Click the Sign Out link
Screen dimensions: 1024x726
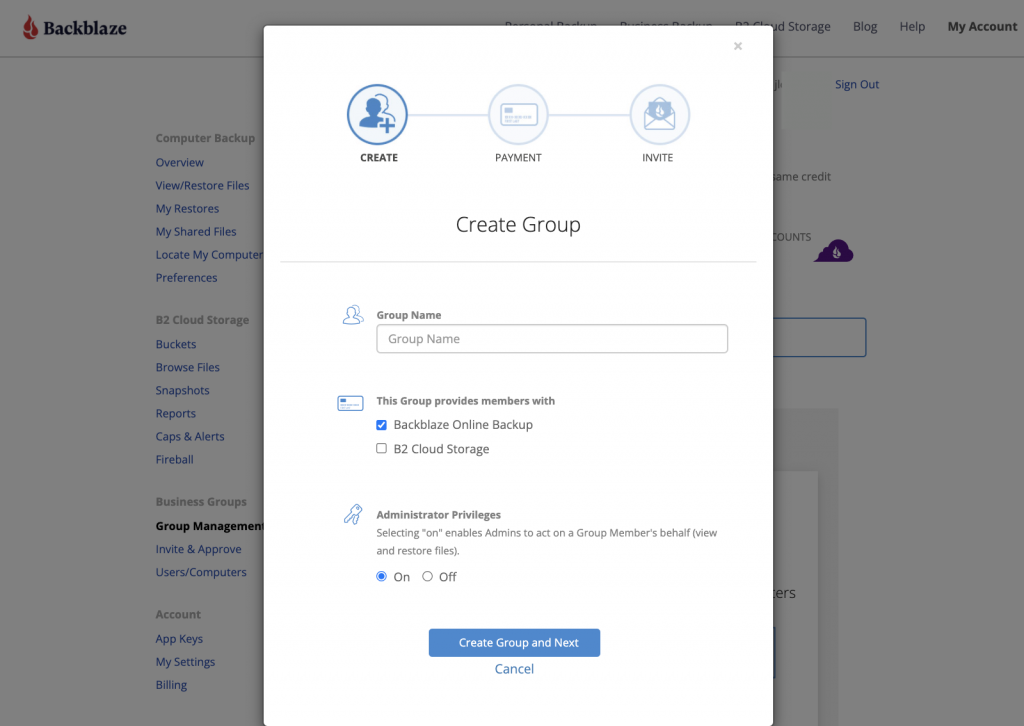[857, 84]
